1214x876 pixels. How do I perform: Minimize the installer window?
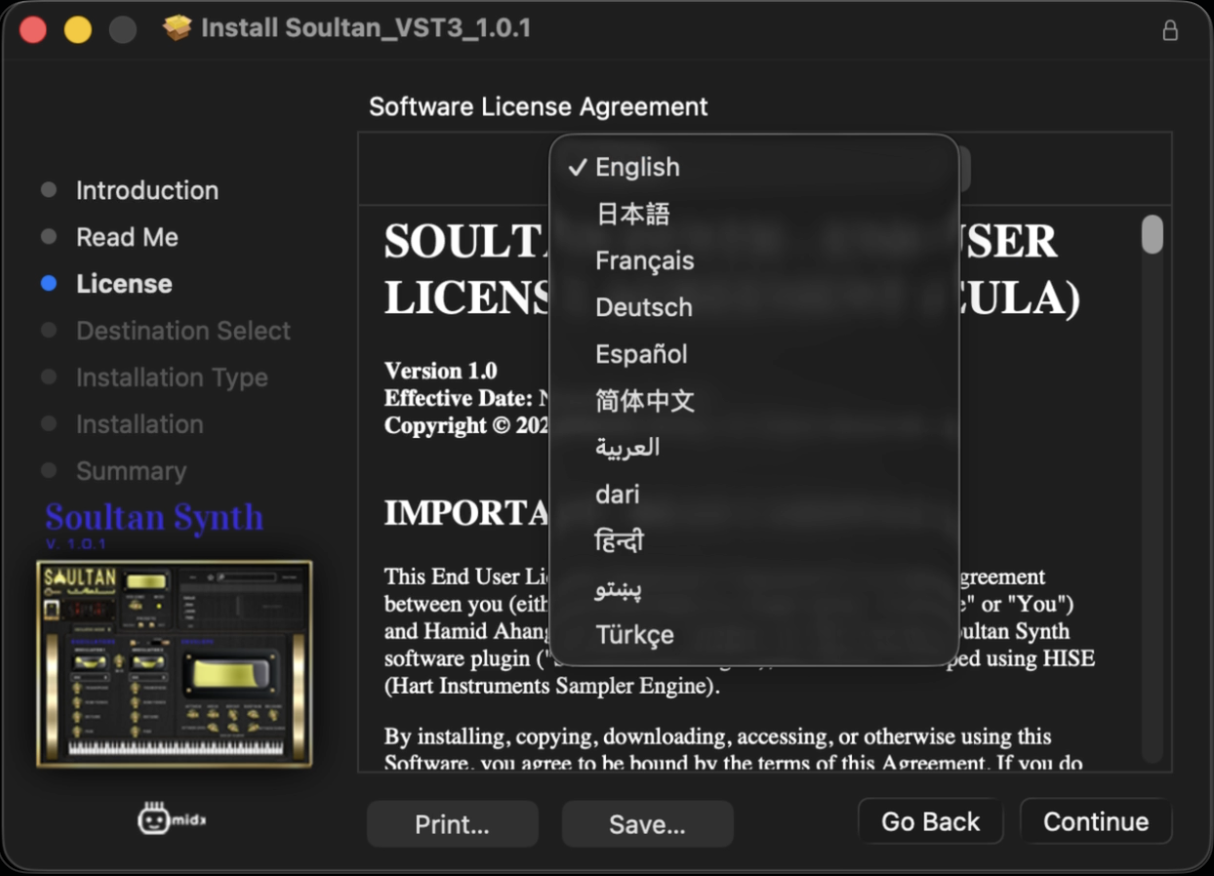78,29
